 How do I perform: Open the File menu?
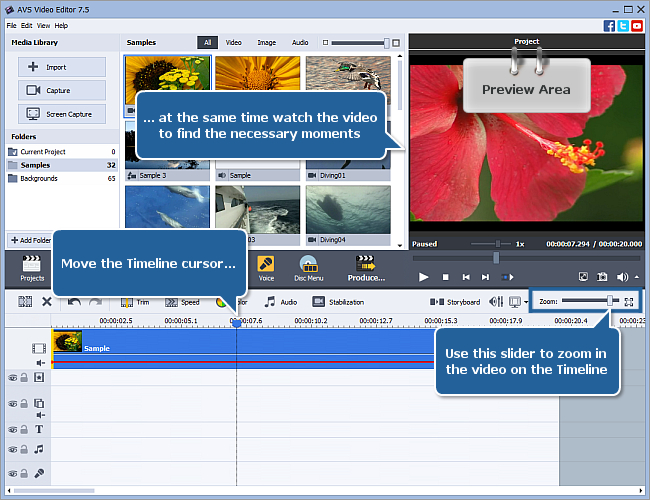click(x=11, y=26)
